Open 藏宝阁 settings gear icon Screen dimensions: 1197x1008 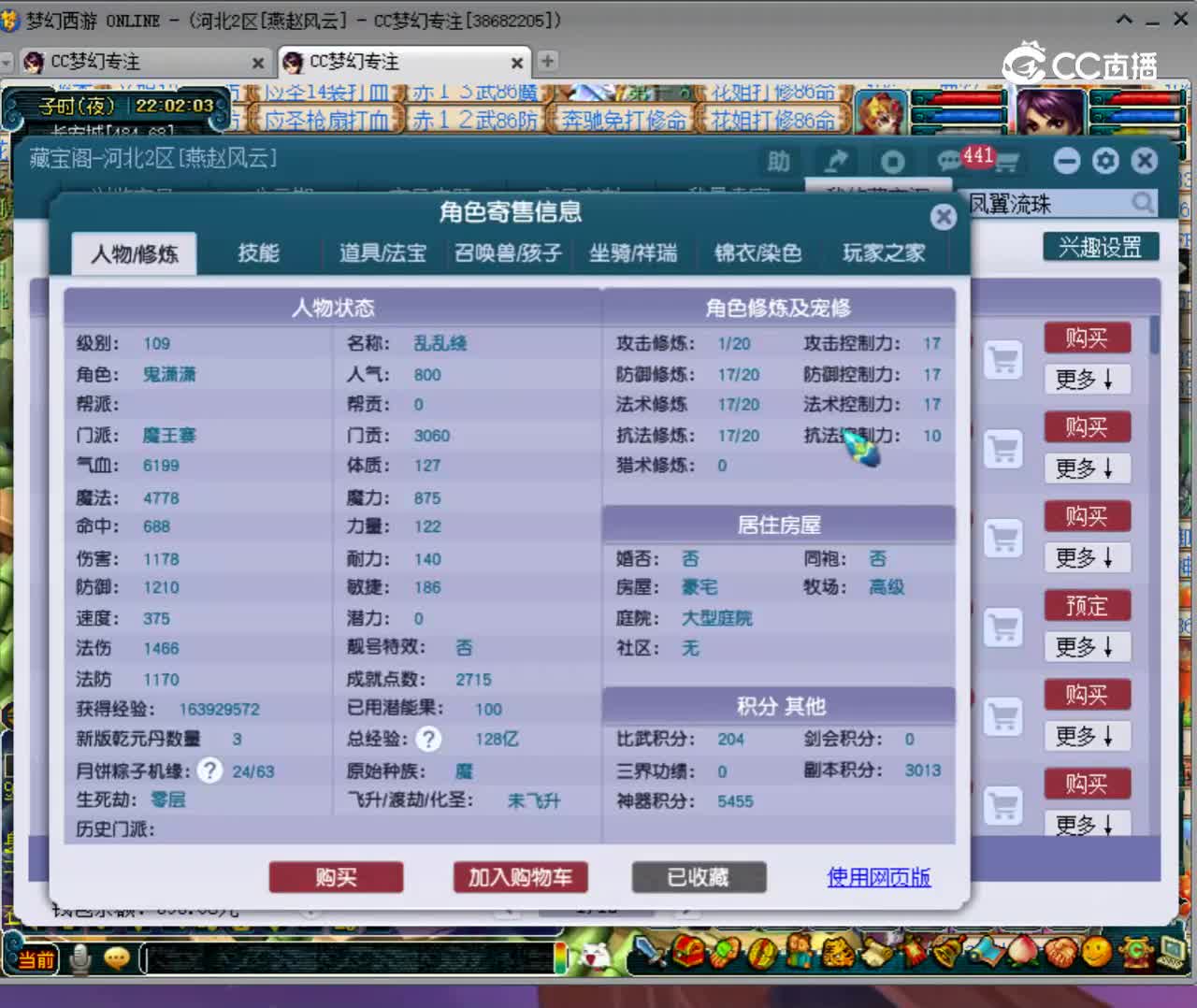point(1105,161)
